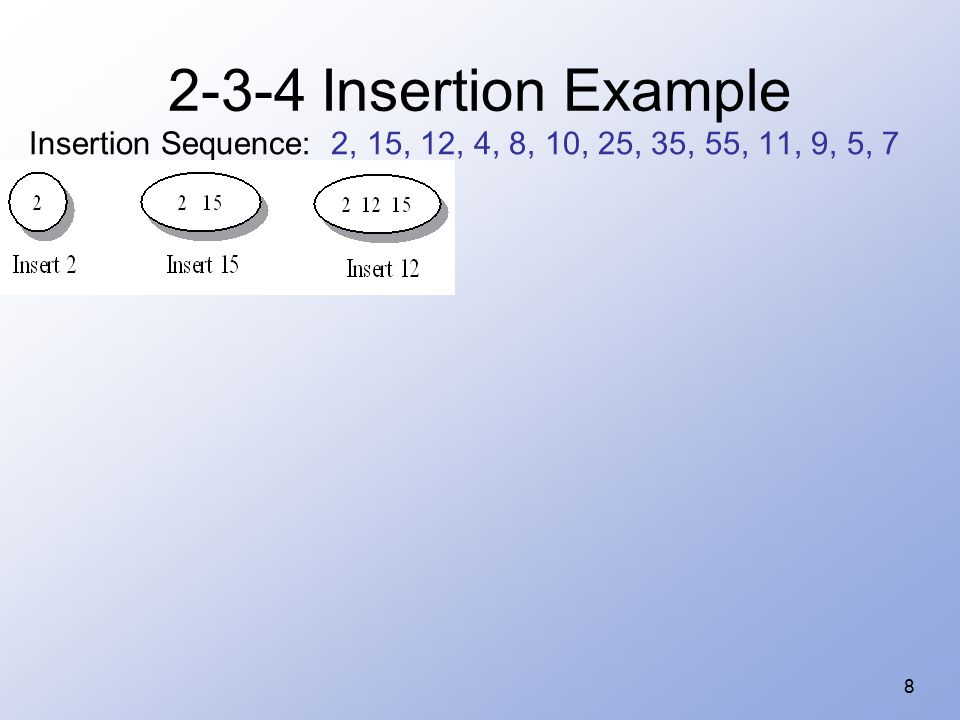Click the "Insert 12" caption
The image size is (960, 720).
click(x=383, y=269)
